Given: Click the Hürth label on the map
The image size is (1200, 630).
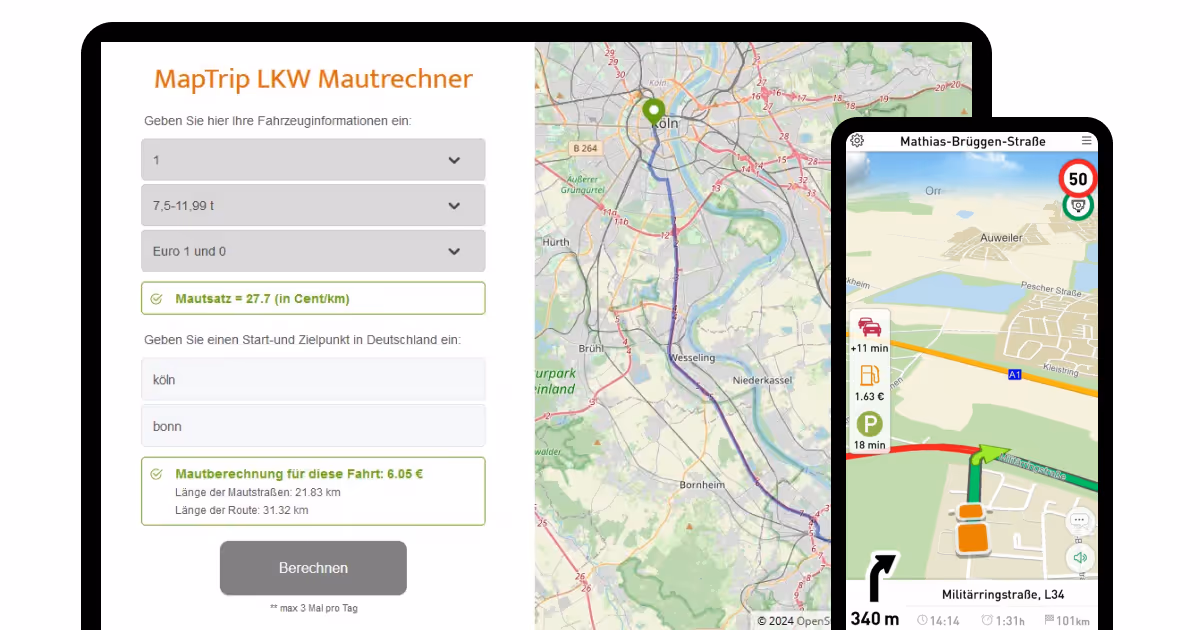Looking at the screenshot, I should point(555,242).
